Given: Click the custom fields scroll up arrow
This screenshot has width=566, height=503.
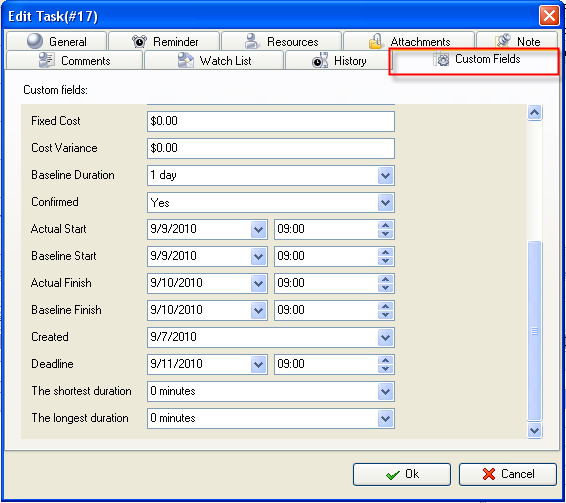Looking at the screenshot, I should point(534,113).
